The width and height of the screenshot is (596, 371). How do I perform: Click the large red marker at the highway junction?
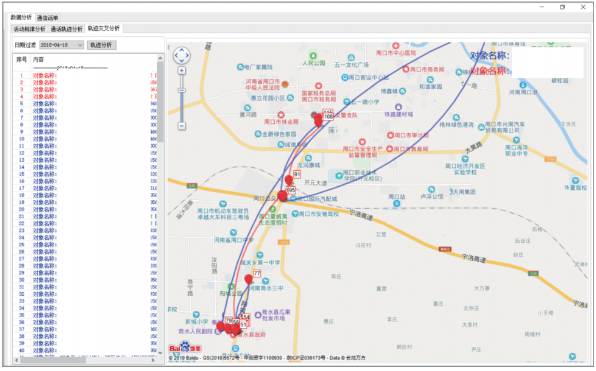point(282,196)
